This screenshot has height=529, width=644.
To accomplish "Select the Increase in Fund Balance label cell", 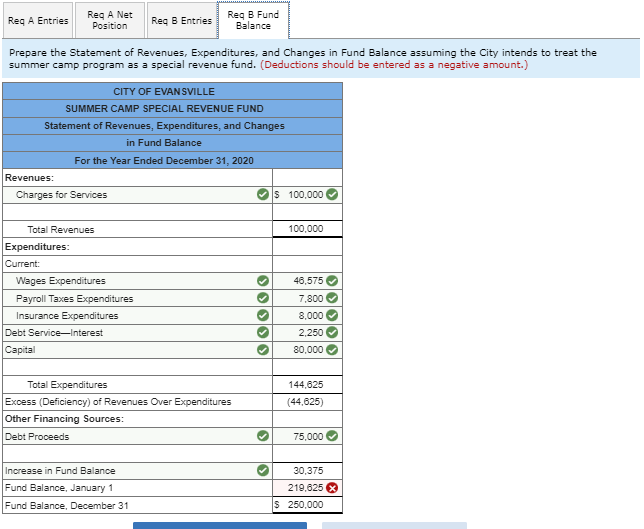I will tap(138, 471).
